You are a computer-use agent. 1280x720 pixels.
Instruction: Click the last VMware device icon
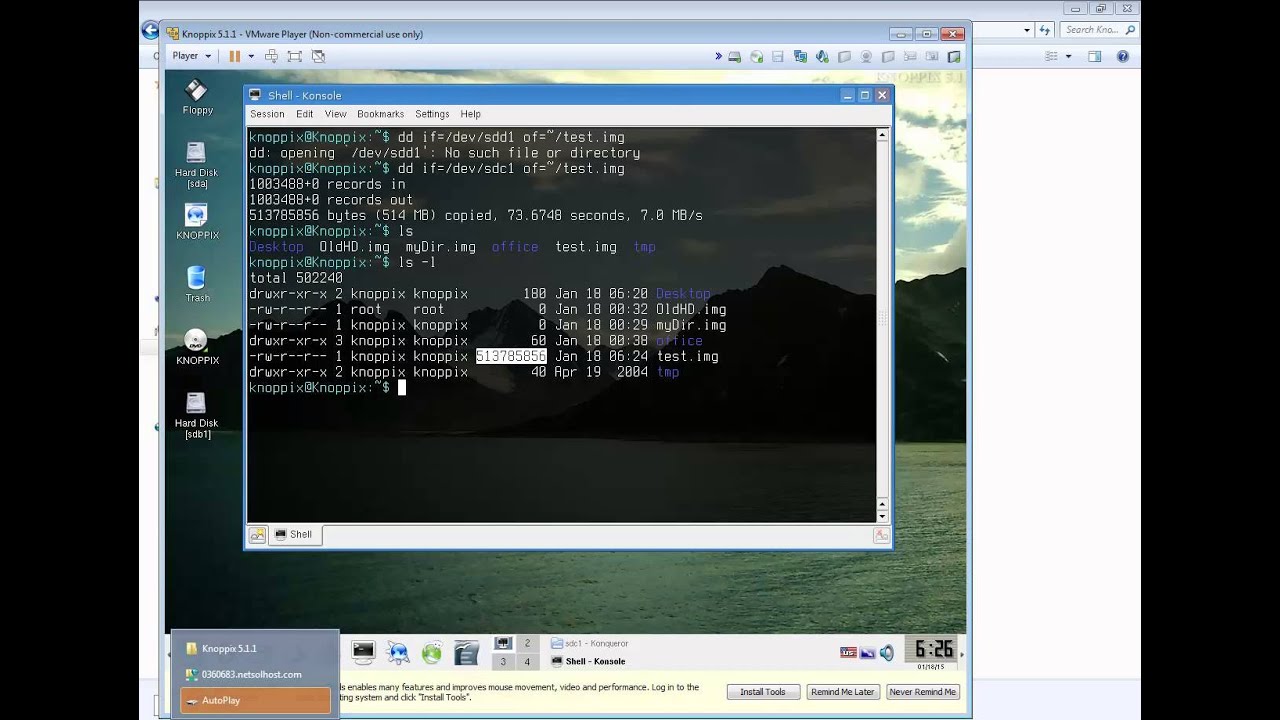coord(954,57)
